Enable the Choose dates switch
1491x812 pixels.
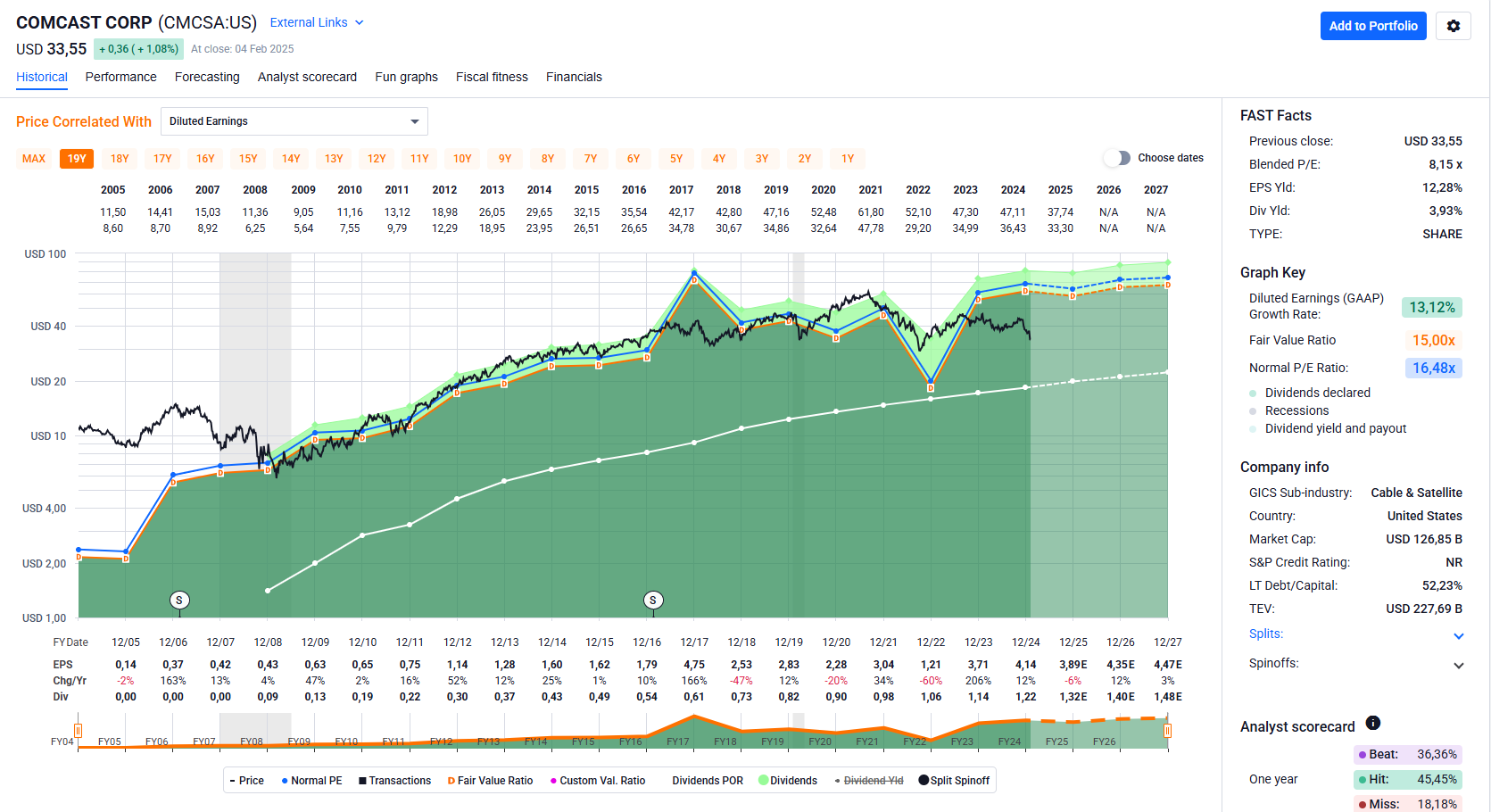[x=1116, y=158]
